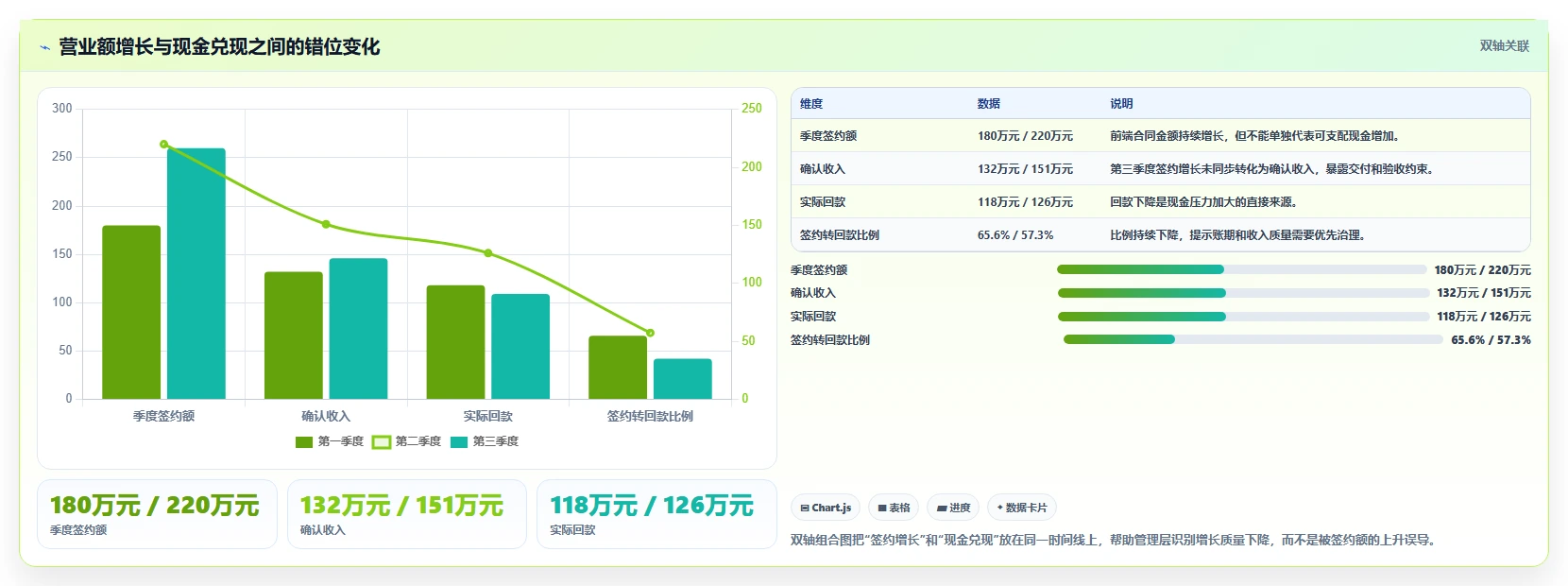The height and width of the screenshot is (586, 1568).
Task: Click the 65.6% / 57.3% value after the progress bar
Action: 1491,340
